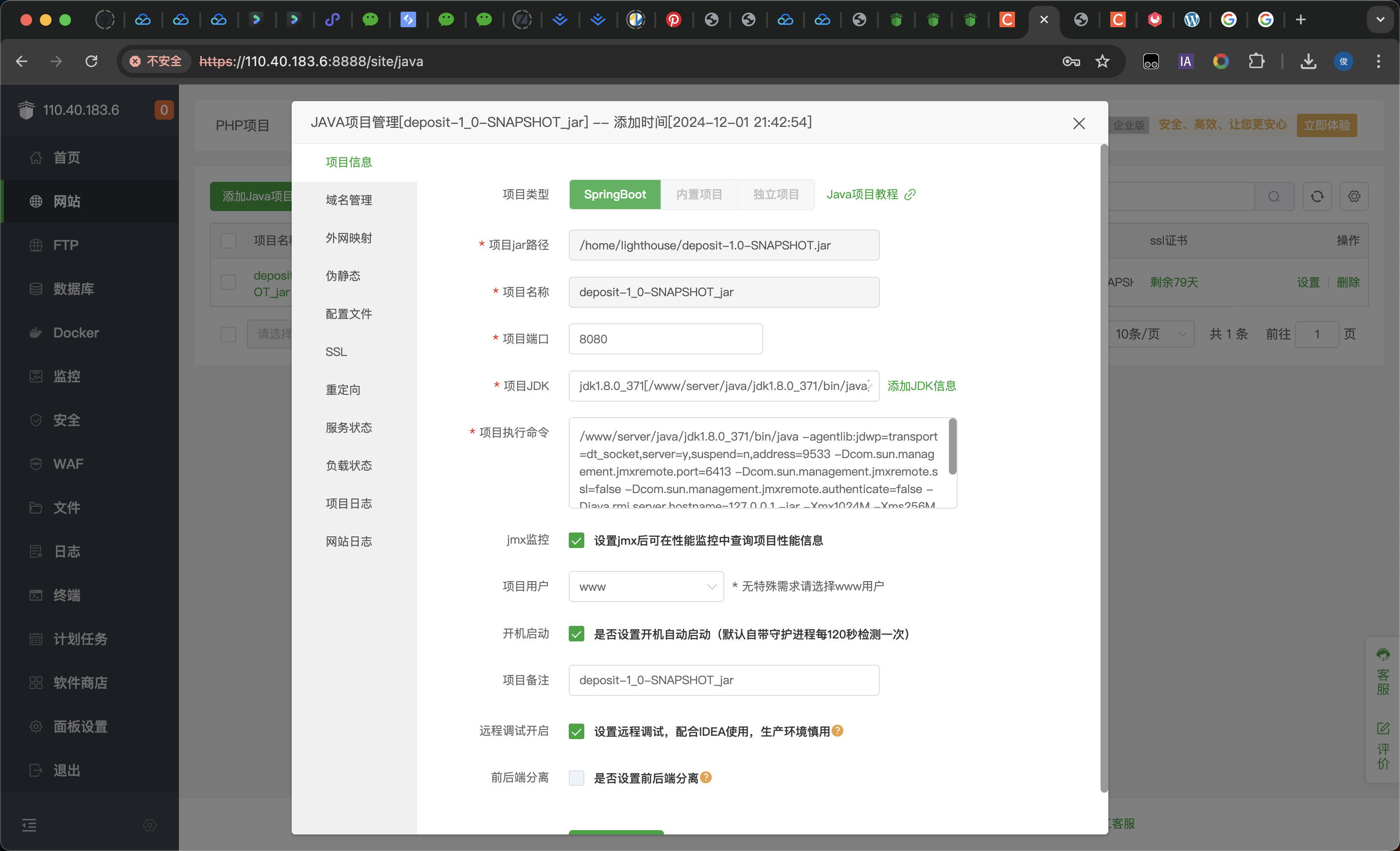This screenshot has width=1400, height=851.
Task: Click the 面板设置 gear icon
Action: [x=36, y=727]
